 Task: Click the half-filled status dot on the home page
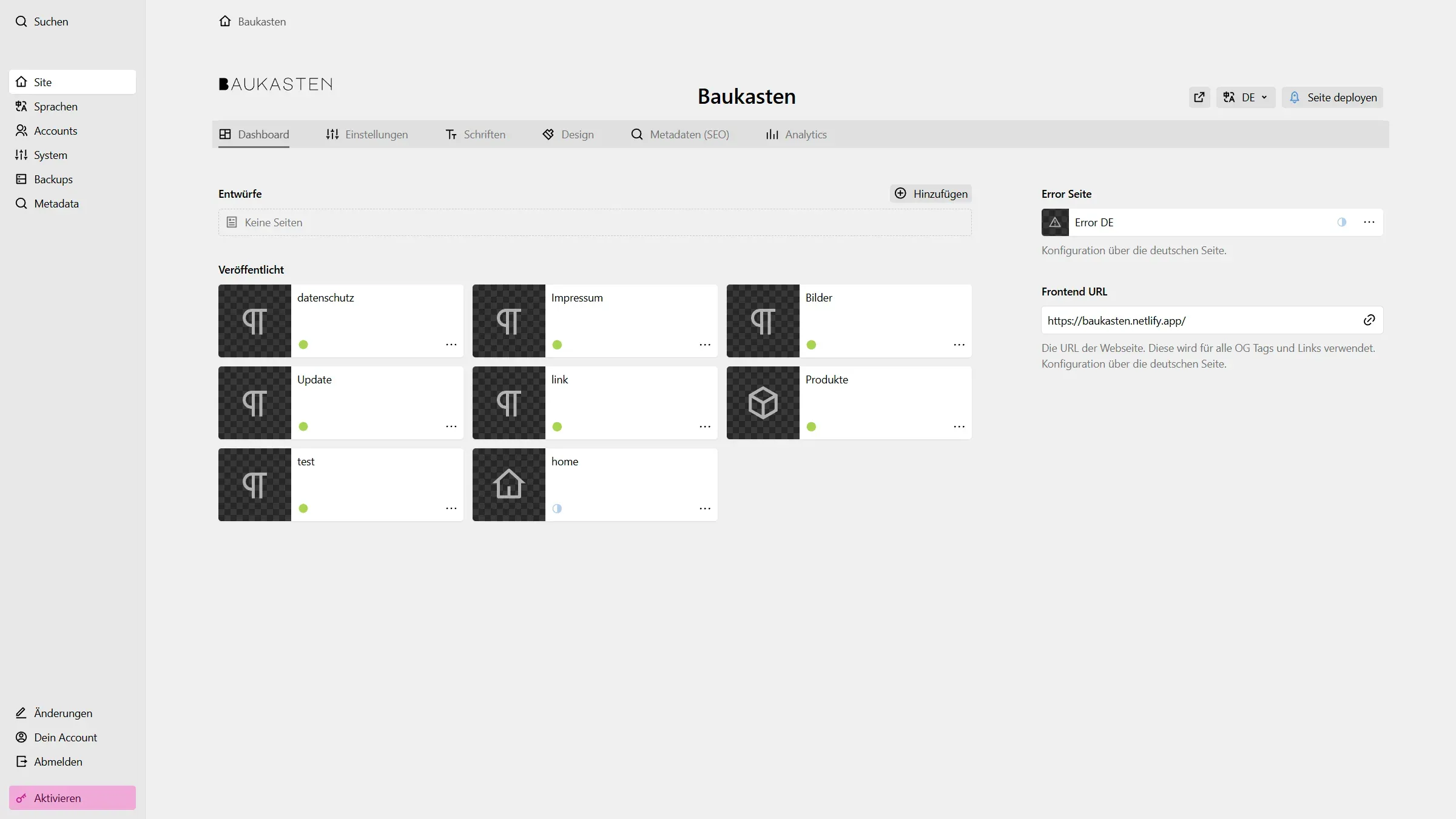(x=557, y=508)
